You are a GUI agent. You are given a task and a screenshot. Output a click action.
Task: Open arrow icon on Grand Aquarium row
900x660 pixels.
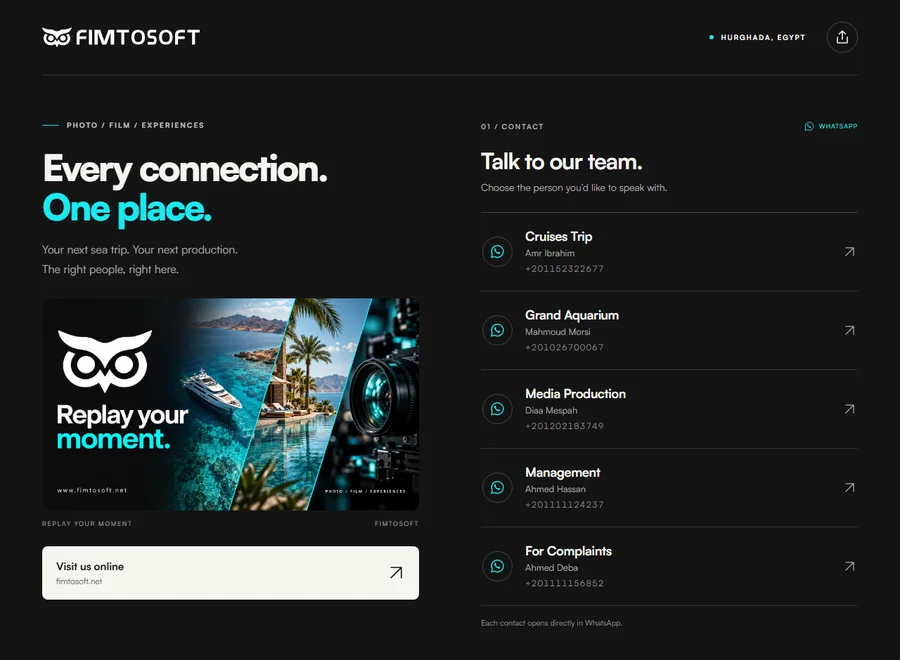point(849,331)
